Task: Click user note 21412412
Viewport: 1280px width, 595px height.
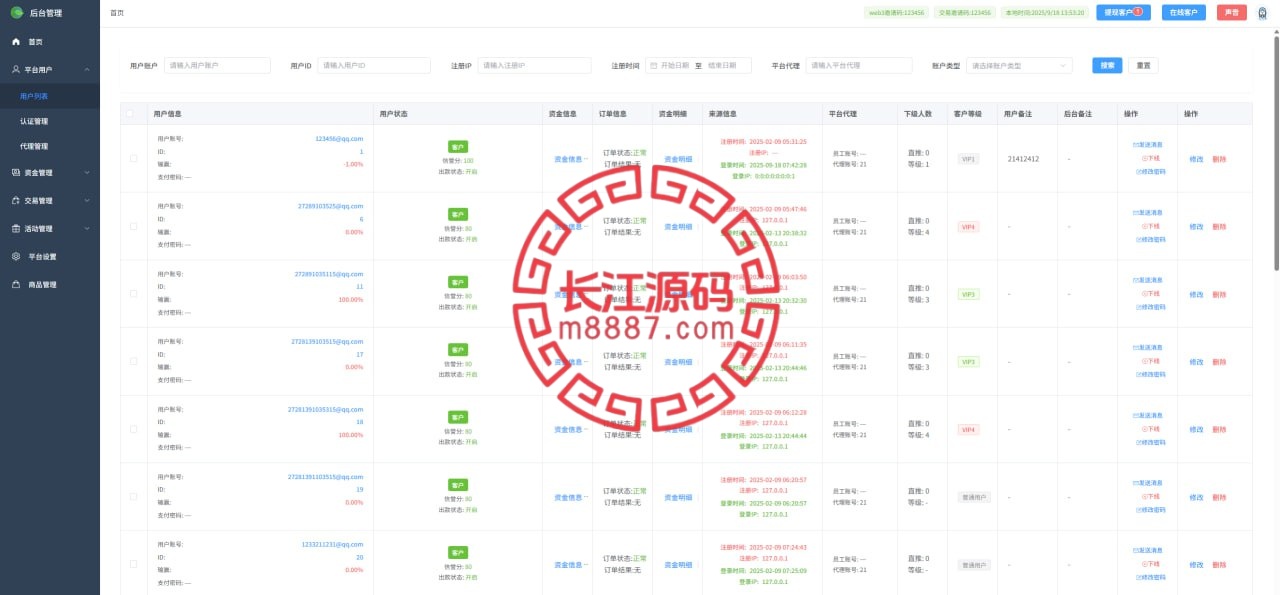Action: click(x=1023, y=158)
